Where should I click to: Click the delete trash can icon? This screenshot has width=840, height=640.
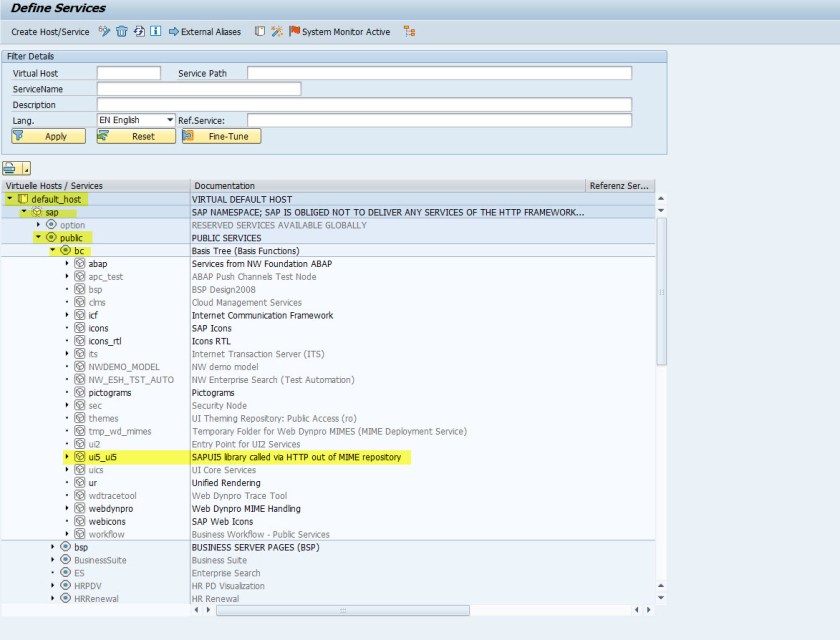click(x=121, y=32)
